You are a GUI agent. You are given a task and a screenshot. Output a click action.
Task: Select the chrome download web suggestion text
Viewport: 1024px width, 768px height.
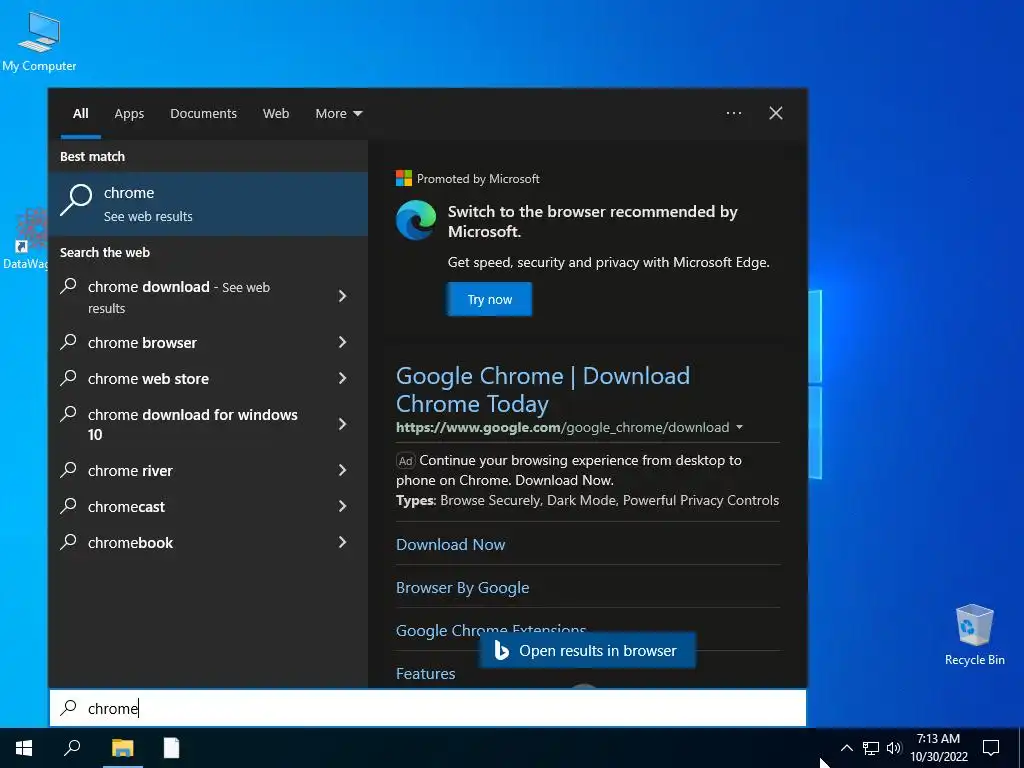point(179,297)
